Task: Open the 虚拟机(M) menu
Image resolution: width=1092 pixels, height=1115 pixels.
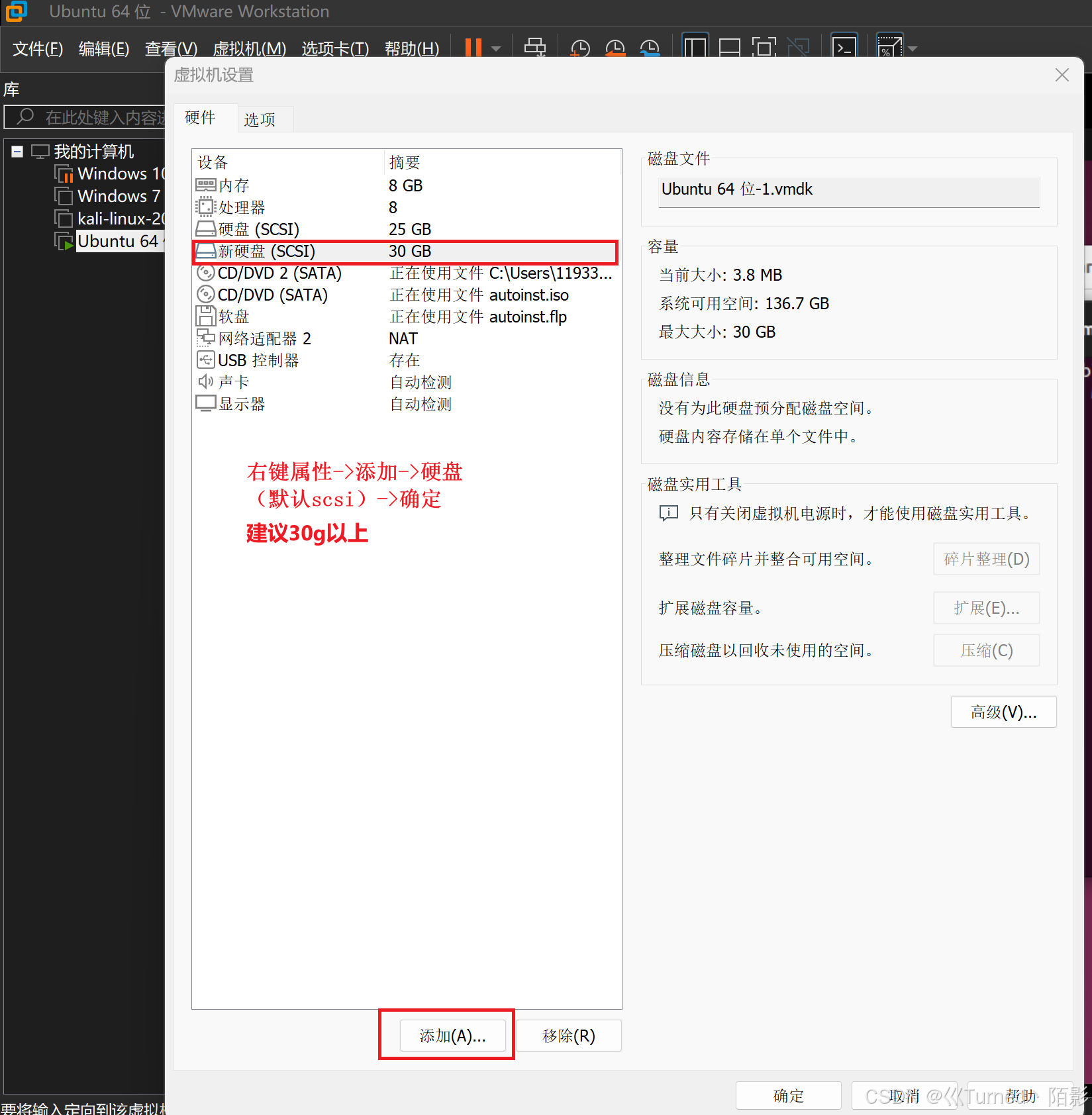Action: pos(250,48)
